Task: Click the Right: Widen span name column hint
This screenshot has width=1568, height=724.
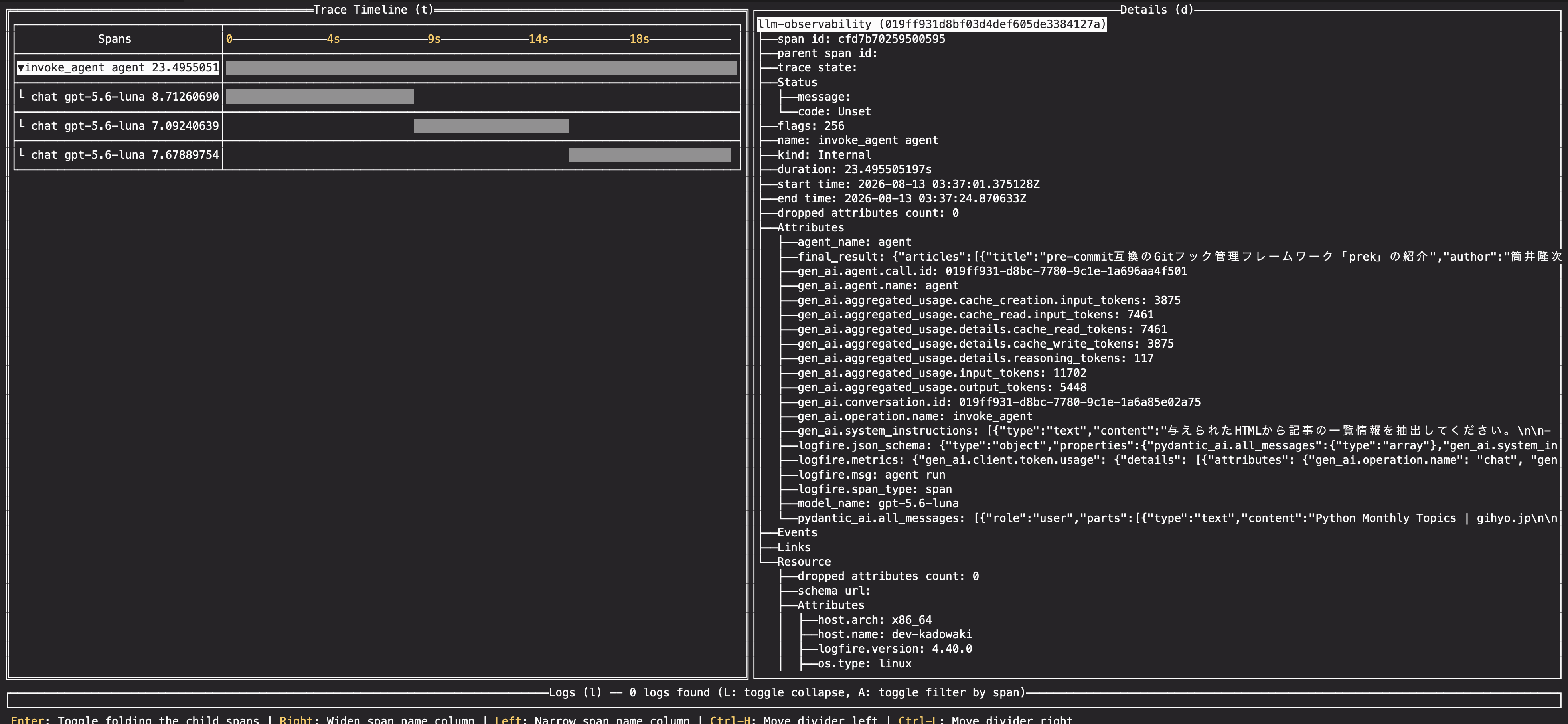Action: click(377, 720)
